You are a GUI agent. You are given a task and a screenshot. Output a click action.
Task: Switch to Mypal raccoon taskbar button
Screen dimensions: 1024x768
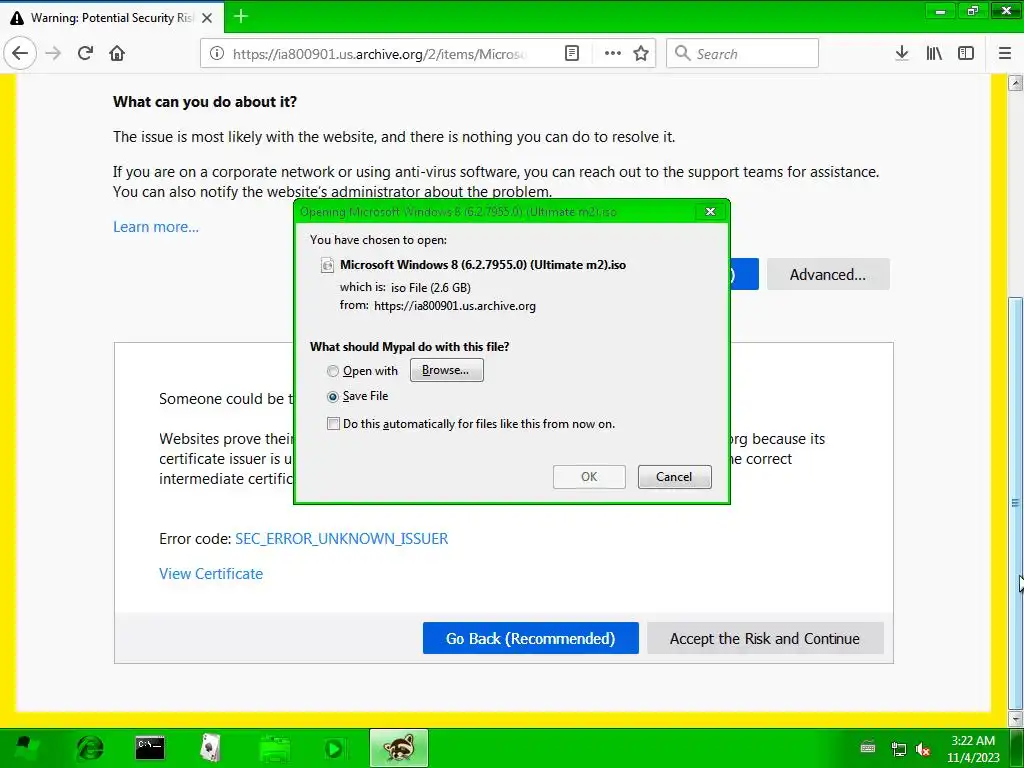399,748
